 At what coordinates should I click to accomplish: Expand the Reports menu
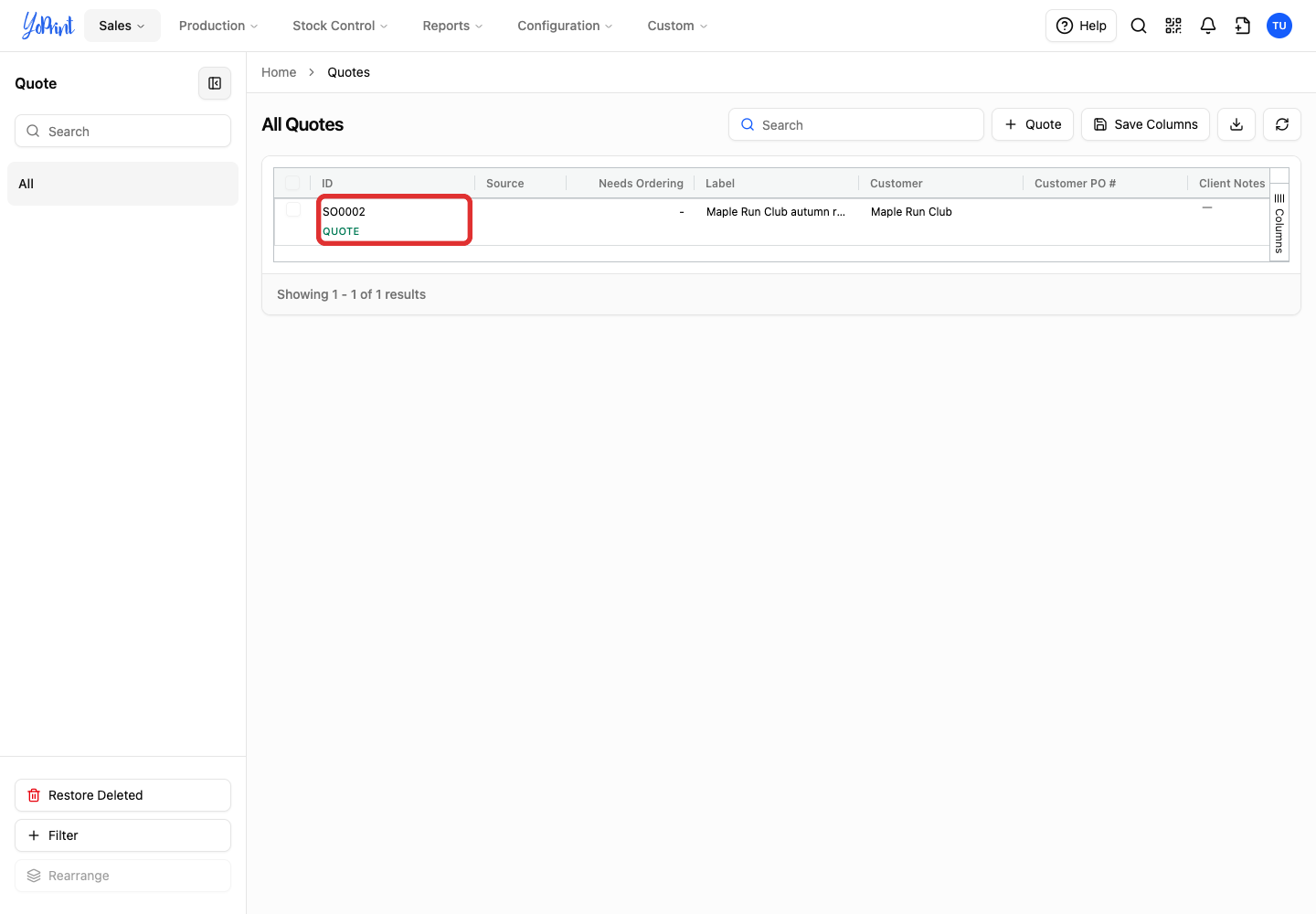[452, 26]
